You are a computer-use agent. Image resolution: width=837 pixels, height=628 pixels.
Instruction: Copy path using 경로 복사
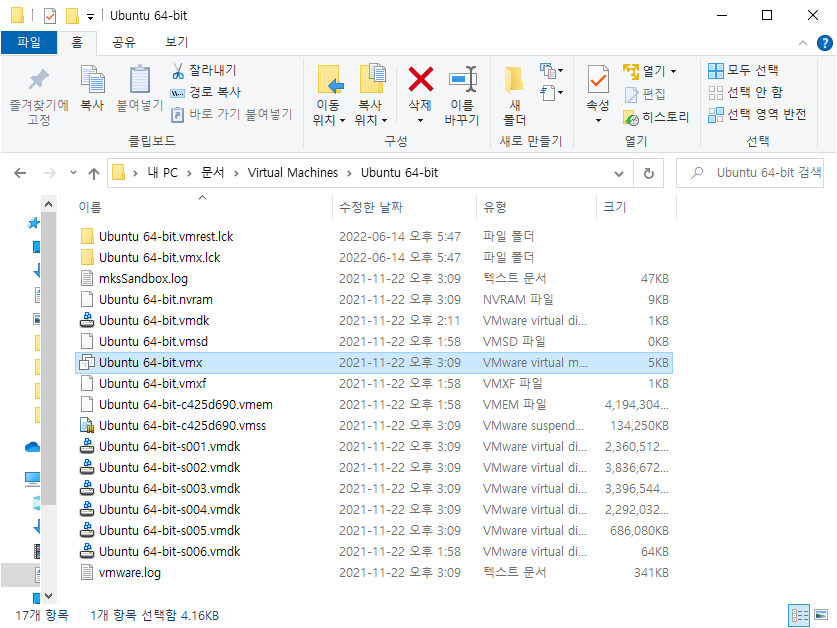click(x=206, y=92)
